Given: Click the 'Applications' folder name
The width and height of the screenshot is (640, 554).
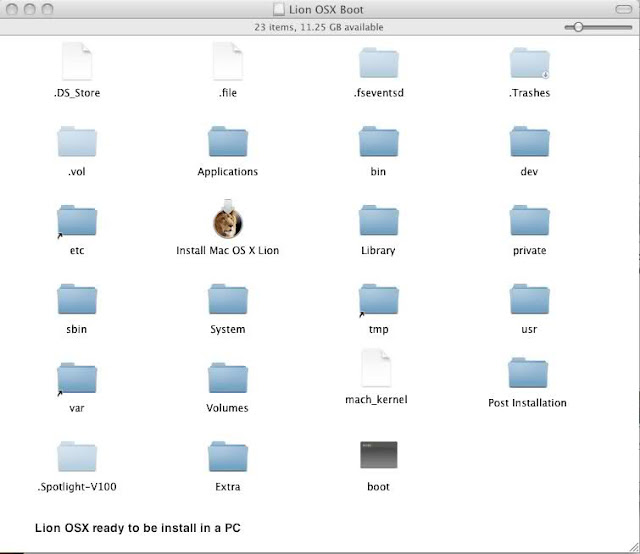Looking at the screenshot, I should (228, 171).
